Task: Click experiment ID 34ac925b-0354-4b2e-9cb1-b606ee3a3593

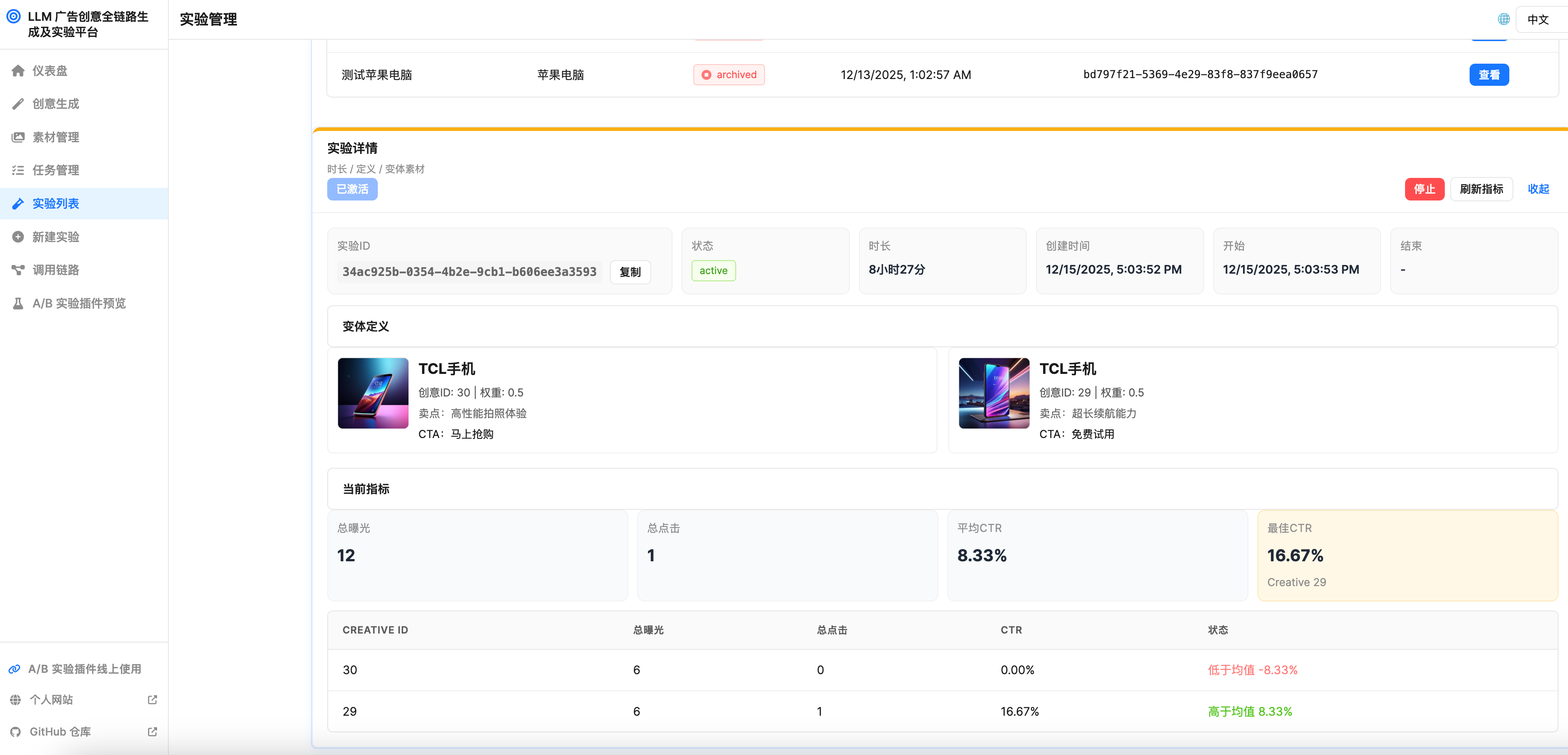Action: click(x=469, y=272)
